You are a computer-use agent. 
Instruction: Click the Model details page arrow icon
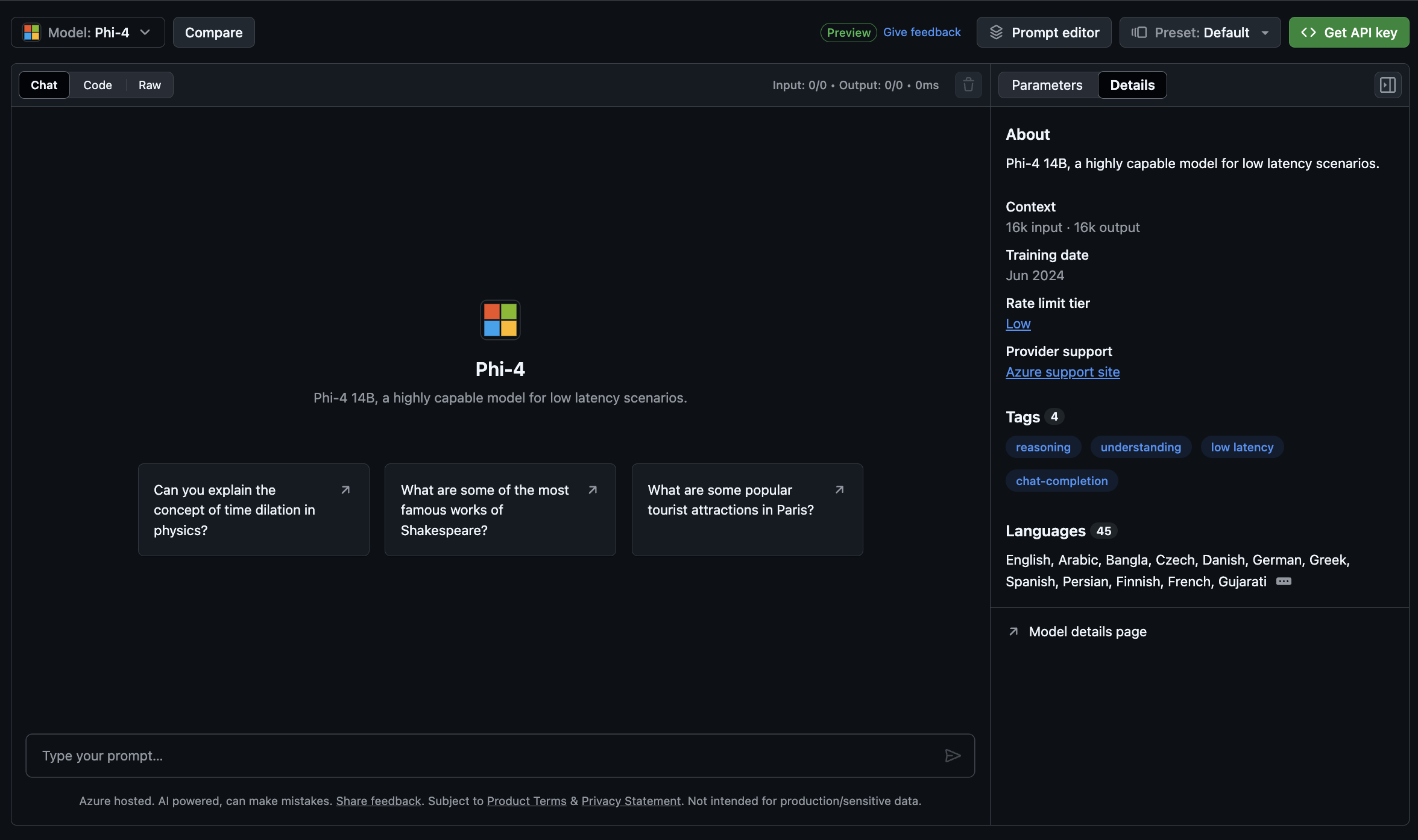pos(1013,632)
